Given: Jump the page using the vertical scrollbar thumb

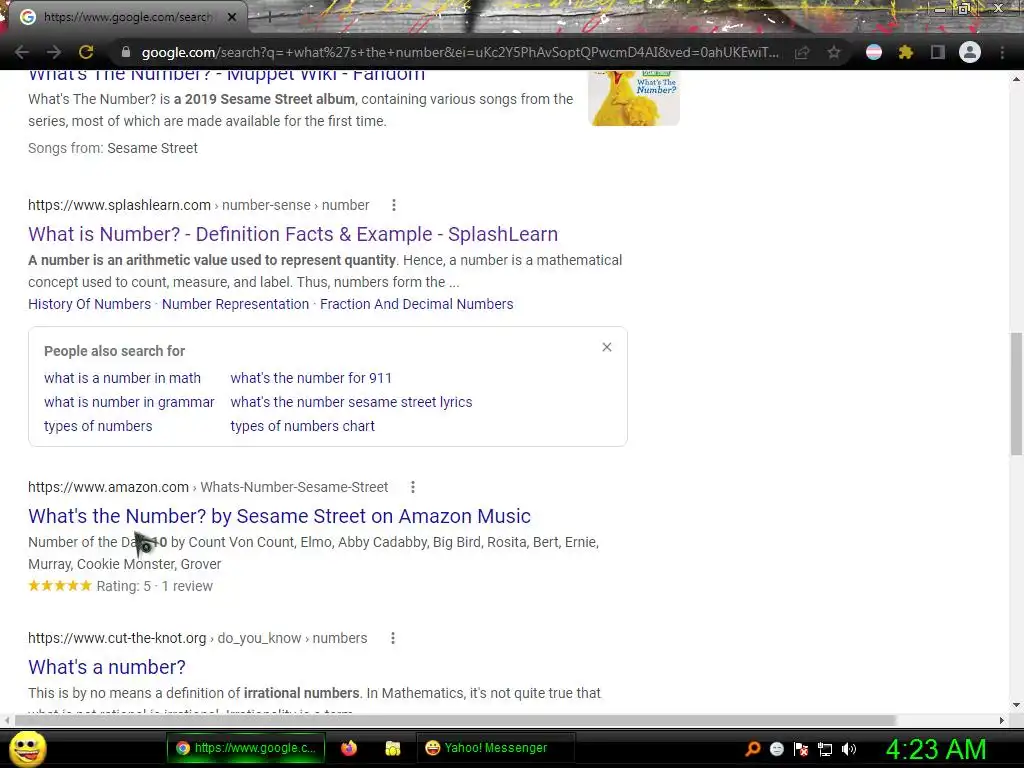Looking at the screenshot, I should (x=1016, y=394).
